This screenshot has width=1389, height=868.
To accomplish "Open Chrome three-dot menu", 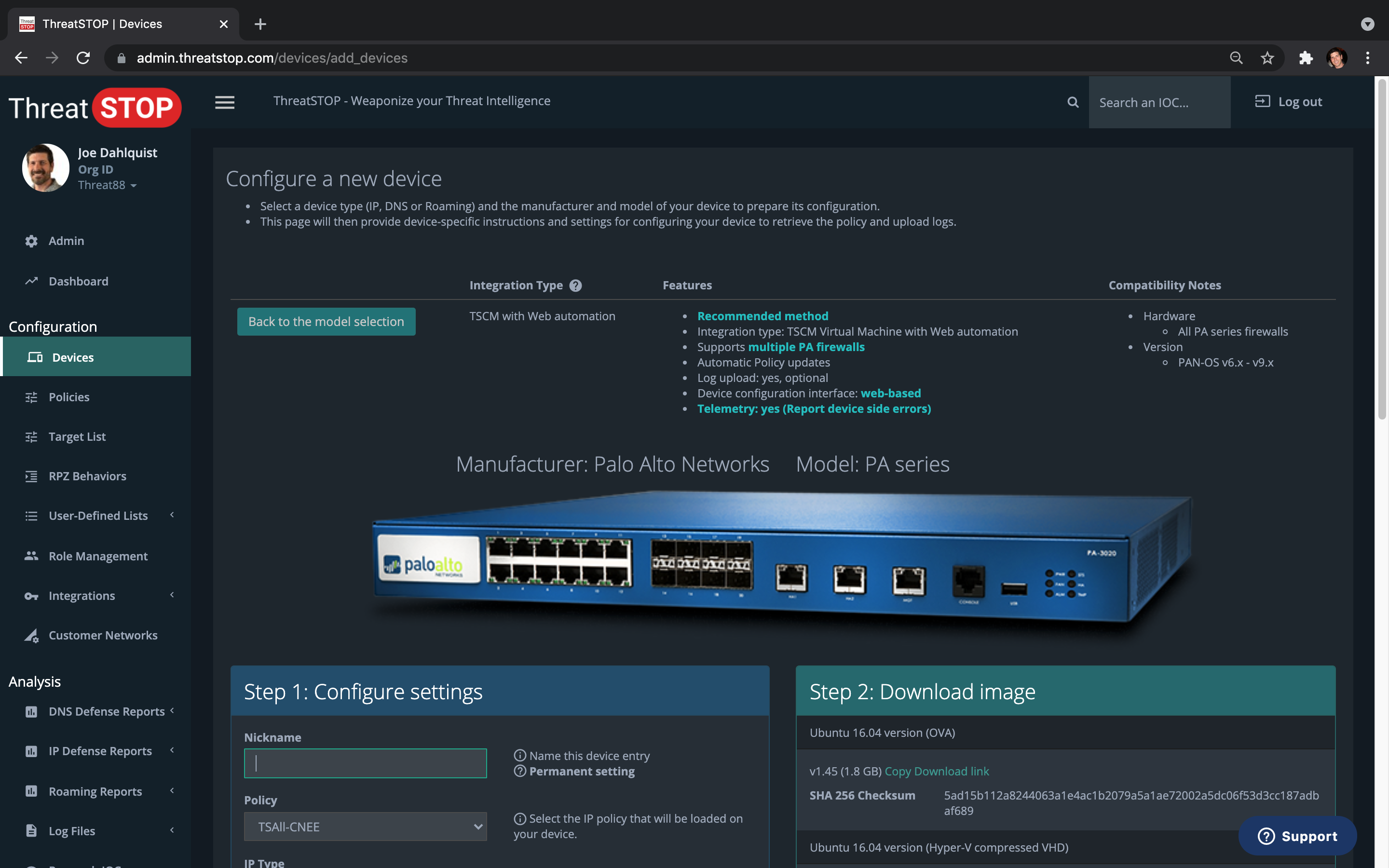I will [x=1368, y=58].
